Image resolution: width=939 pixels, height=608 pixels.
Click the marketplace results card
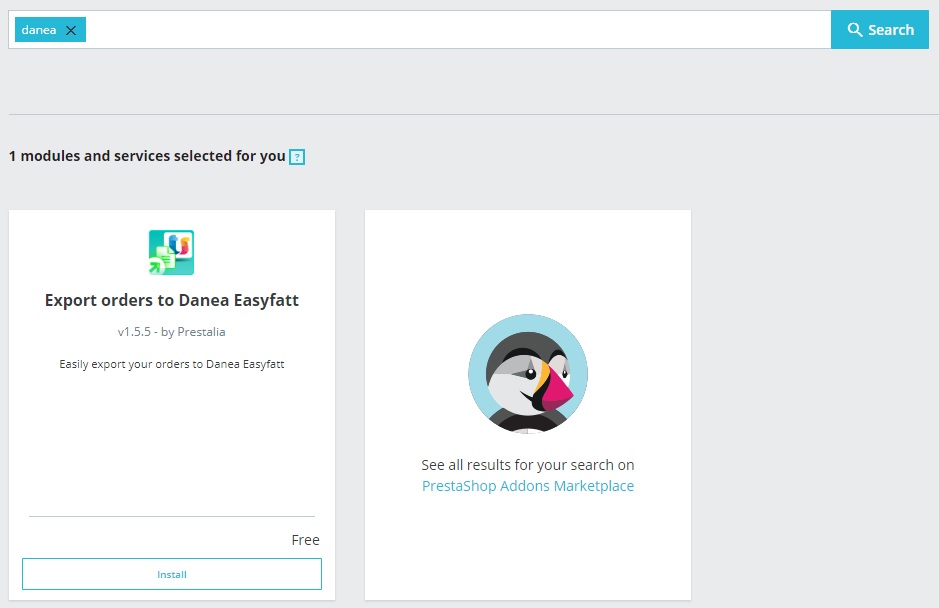click(x=528, y=405)
